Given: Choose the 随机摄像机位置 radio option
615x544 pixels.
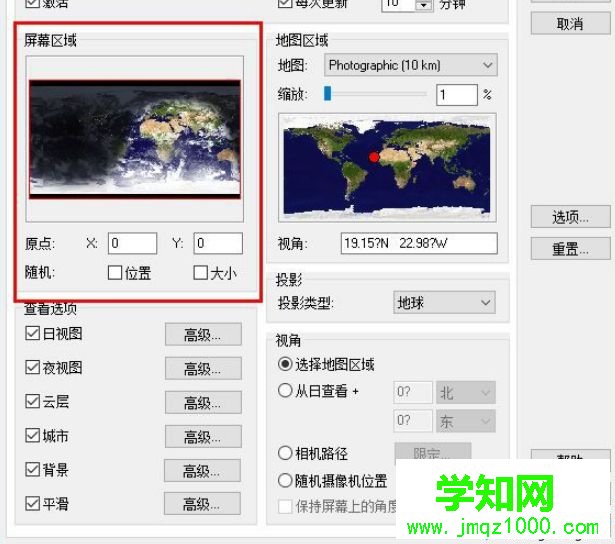Looking at the screenshot, I should (285, 480).
